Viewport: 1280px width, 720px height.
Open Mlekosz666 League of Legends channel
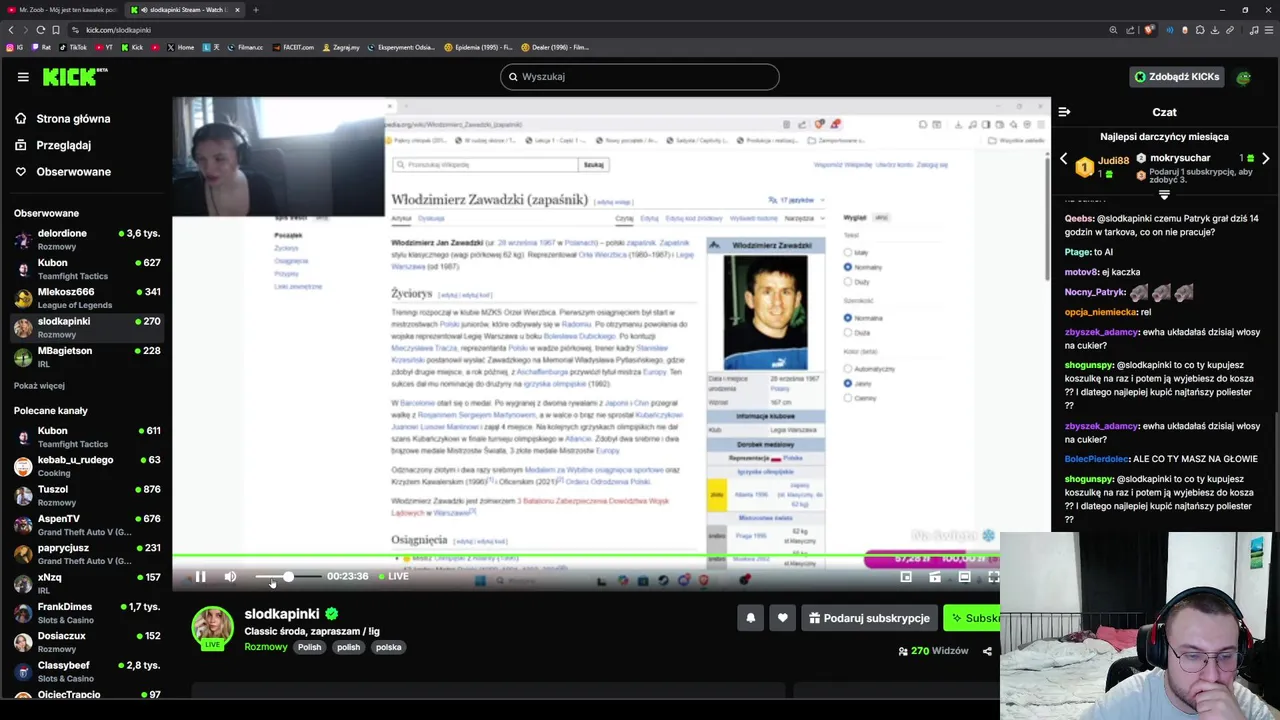coord(87,298)
